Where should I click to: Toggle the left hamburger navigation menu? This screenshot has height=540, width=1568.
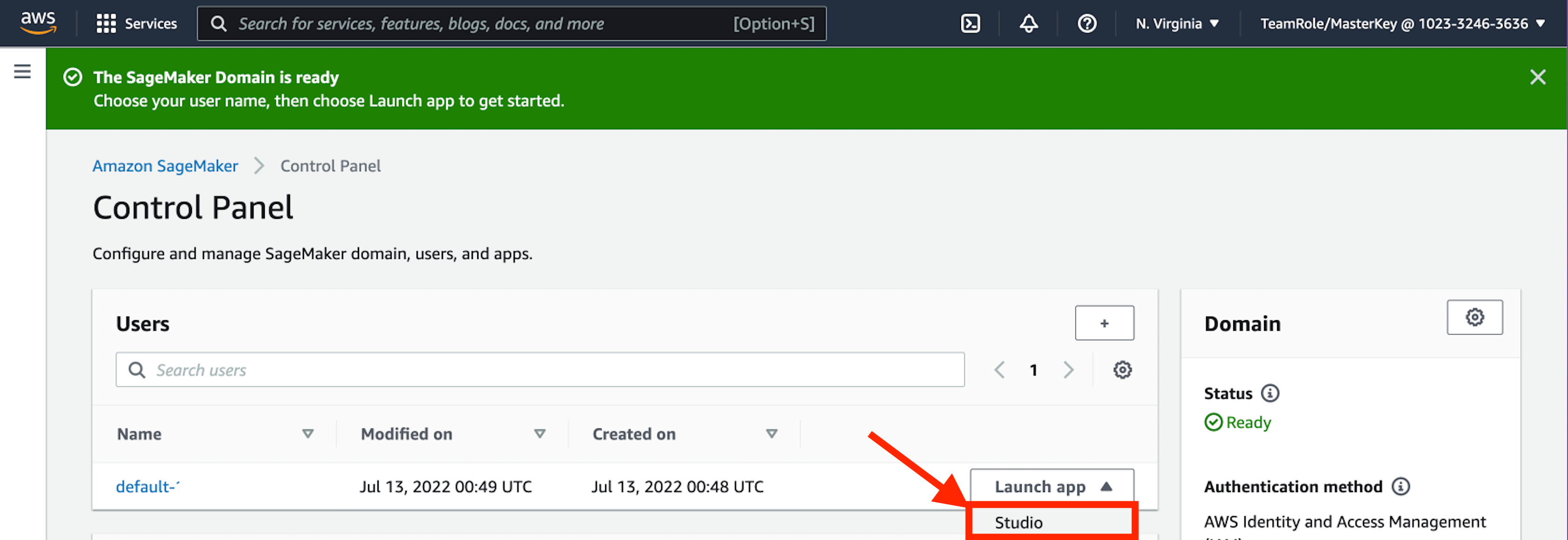[22, 72]
